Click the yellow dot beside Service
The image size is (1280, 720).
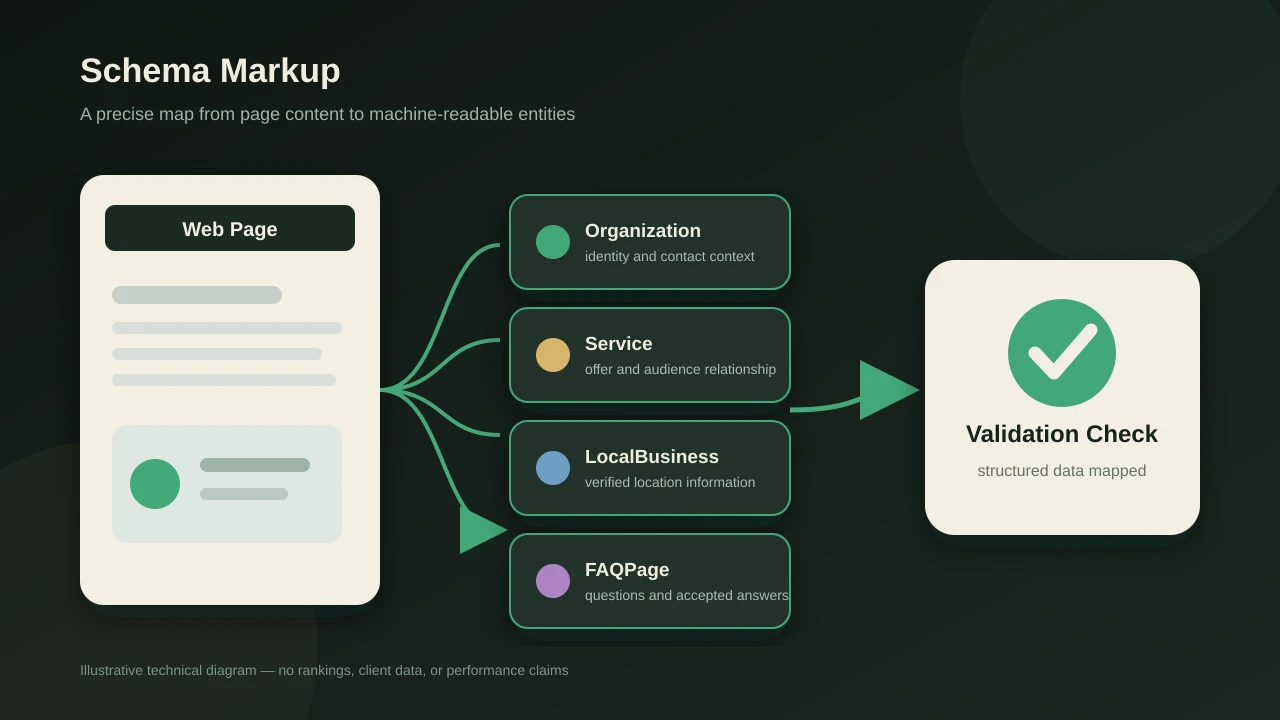click(x=553, y=355)
